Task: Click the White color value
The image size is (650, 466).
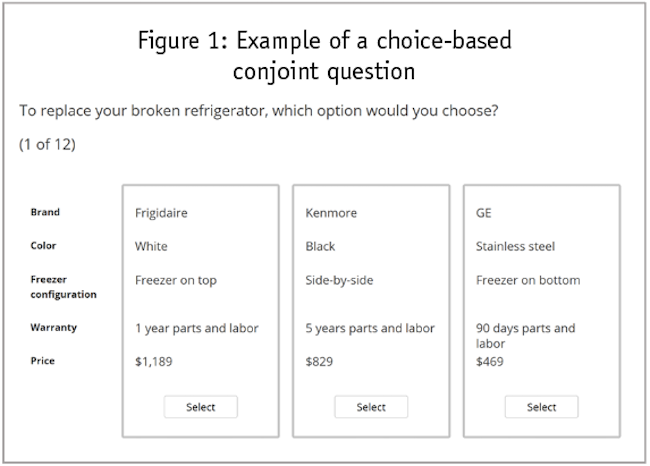Action: click(151, 246)
